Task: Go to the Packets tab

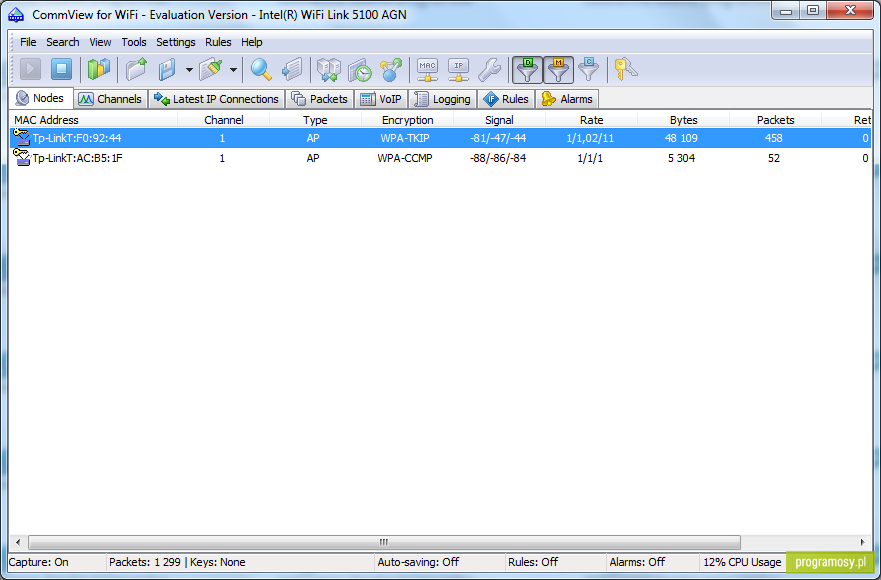Action: click(x=320, y=99)
